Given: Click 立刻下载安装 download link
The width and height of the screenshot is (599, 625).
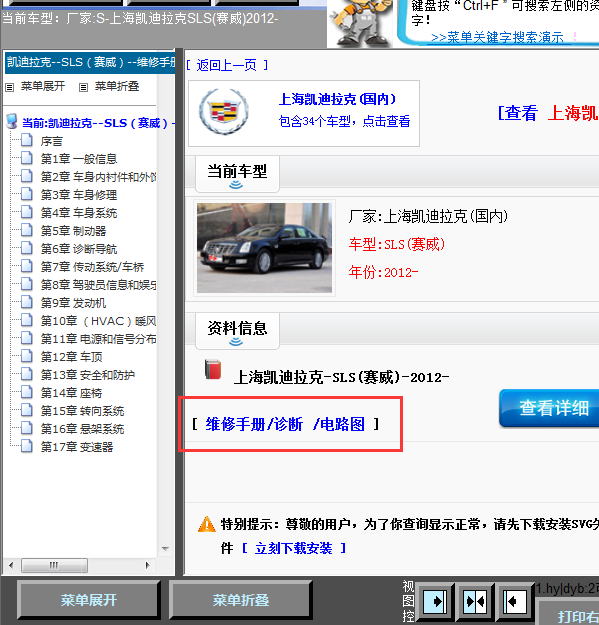Looking at the screenshot, I should click(x=293, y=548).
